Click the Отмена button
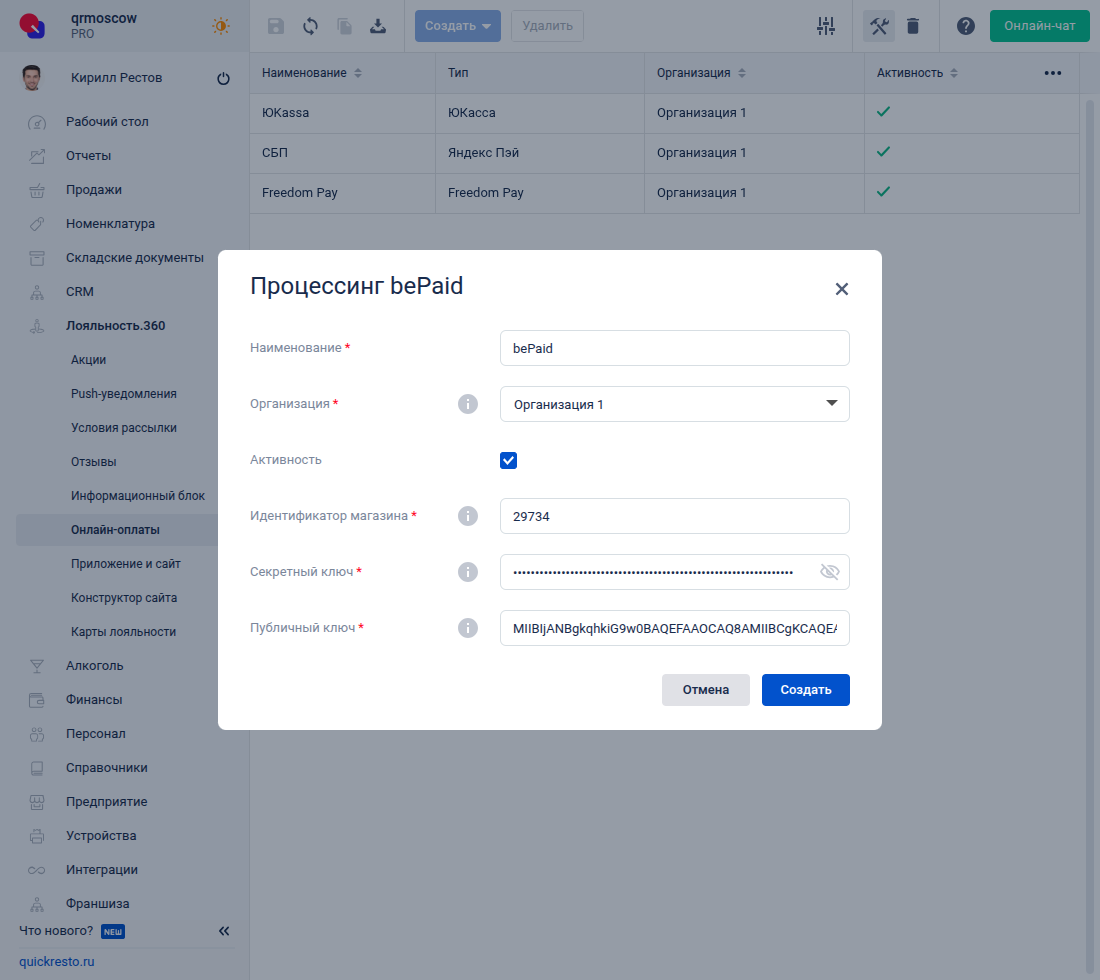Screen dimensions: 1100x980 [x=706, y=690]
